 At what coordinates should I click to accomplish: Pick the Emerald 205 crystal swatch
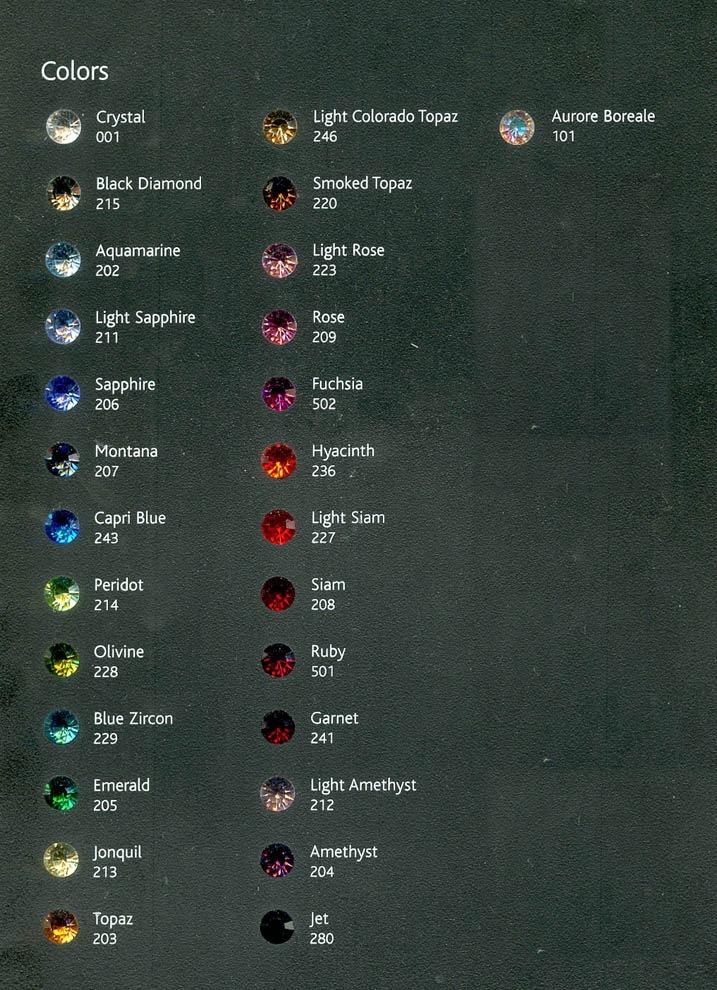61,794
